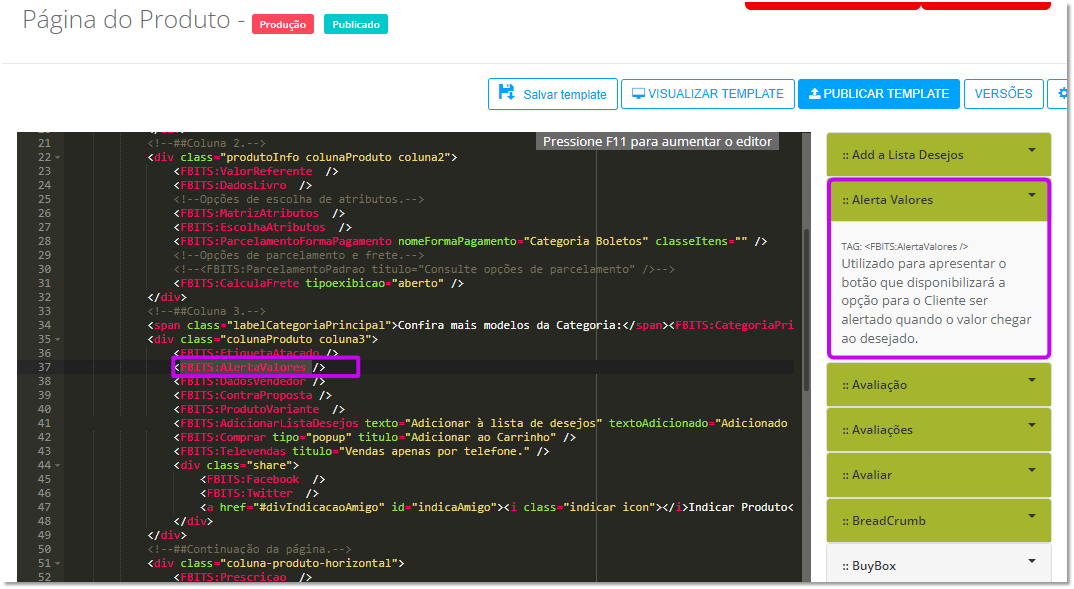Click the FBITS:DadosLivro tag in the code
Image resolution: width=1074 pixels, height=589 pixels.
coord(234,186)
